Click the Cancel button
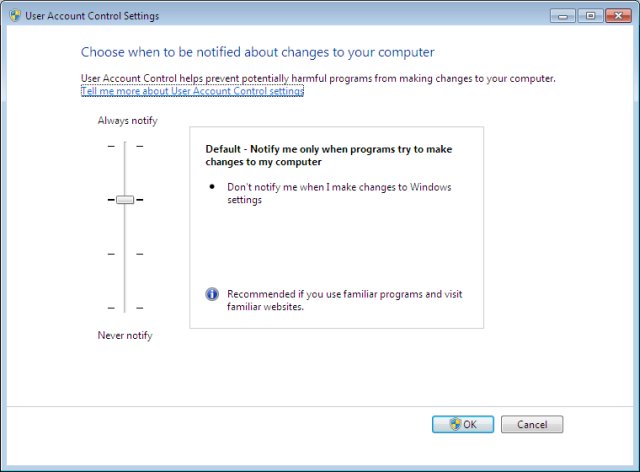The image size is (640, 472). pyautogui.click(x=532, y=424)
